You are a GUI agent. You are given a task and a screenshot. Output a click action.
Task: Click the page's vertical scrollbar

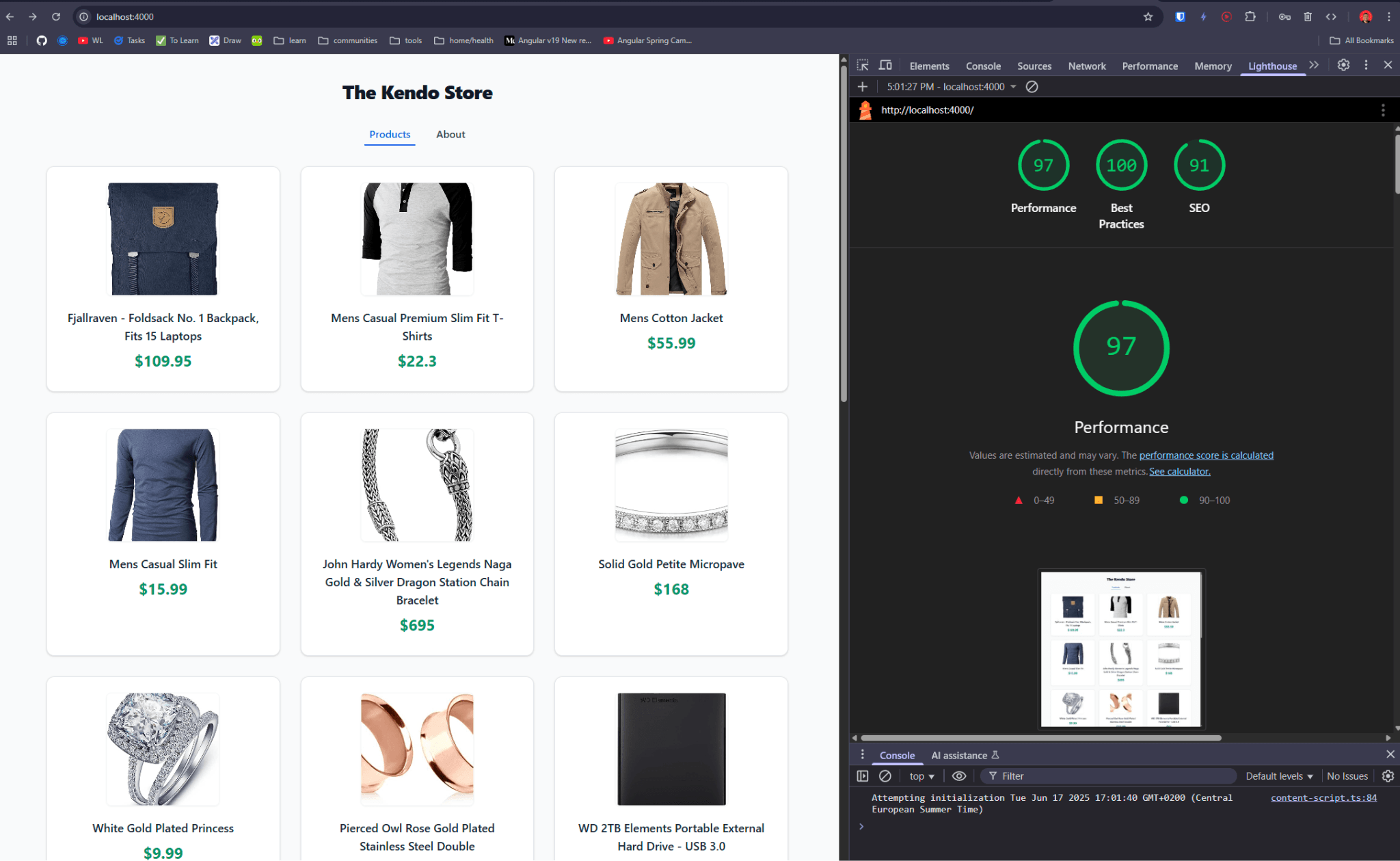pyautogui.click(x=844, y=233)
